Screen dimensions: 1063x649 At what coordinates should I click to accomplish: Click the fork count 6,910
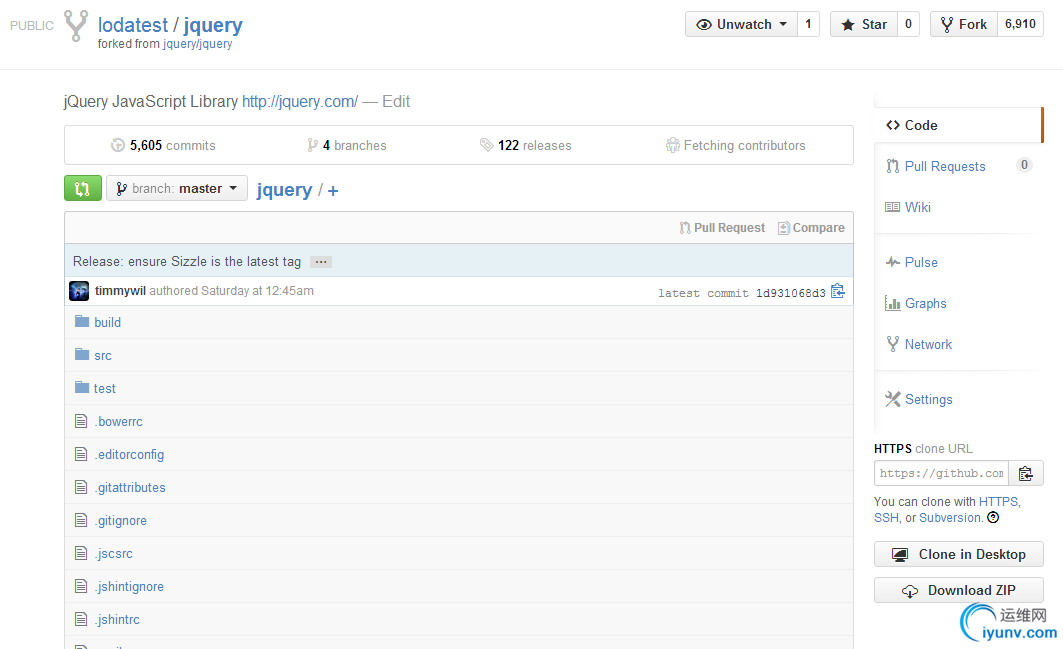click(x=1020, y=24)
